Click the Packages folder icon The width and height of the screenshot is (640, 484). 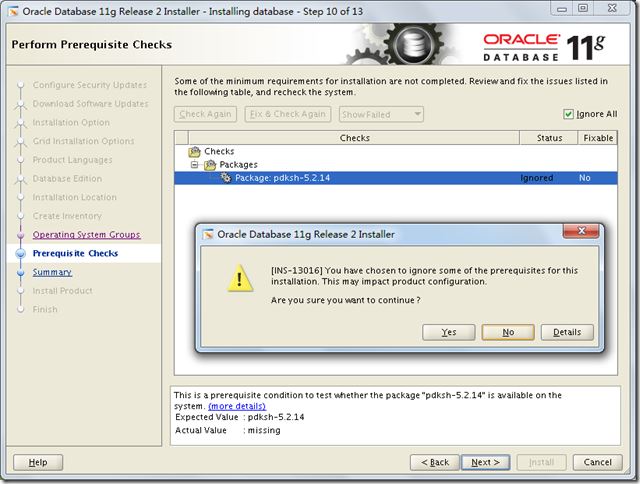(x=210, y=165)
